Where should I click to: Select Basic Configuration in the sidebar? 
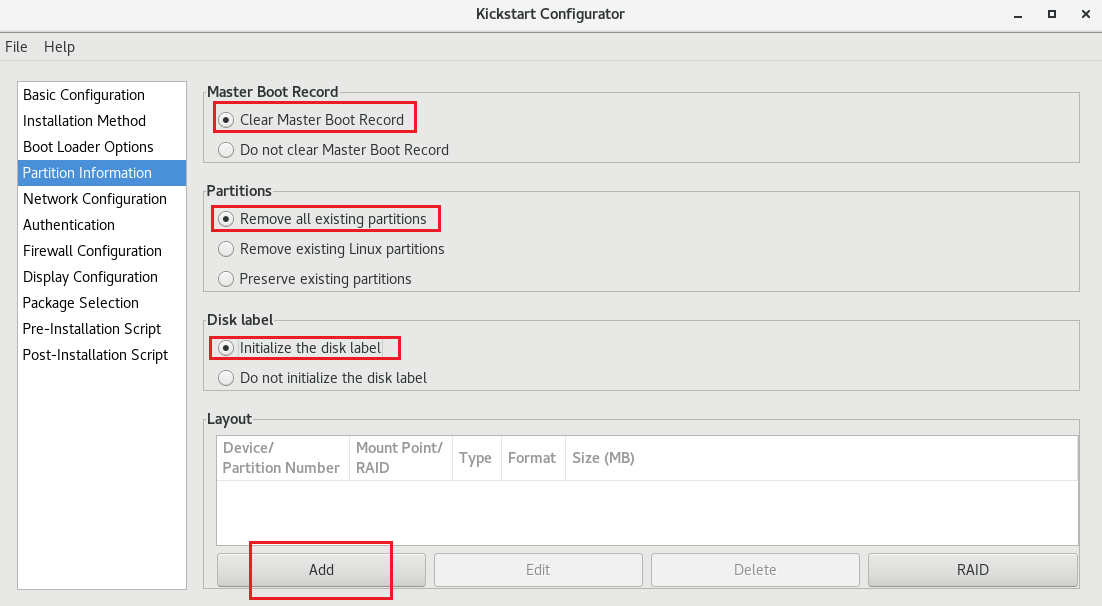(x=82, y=94)
